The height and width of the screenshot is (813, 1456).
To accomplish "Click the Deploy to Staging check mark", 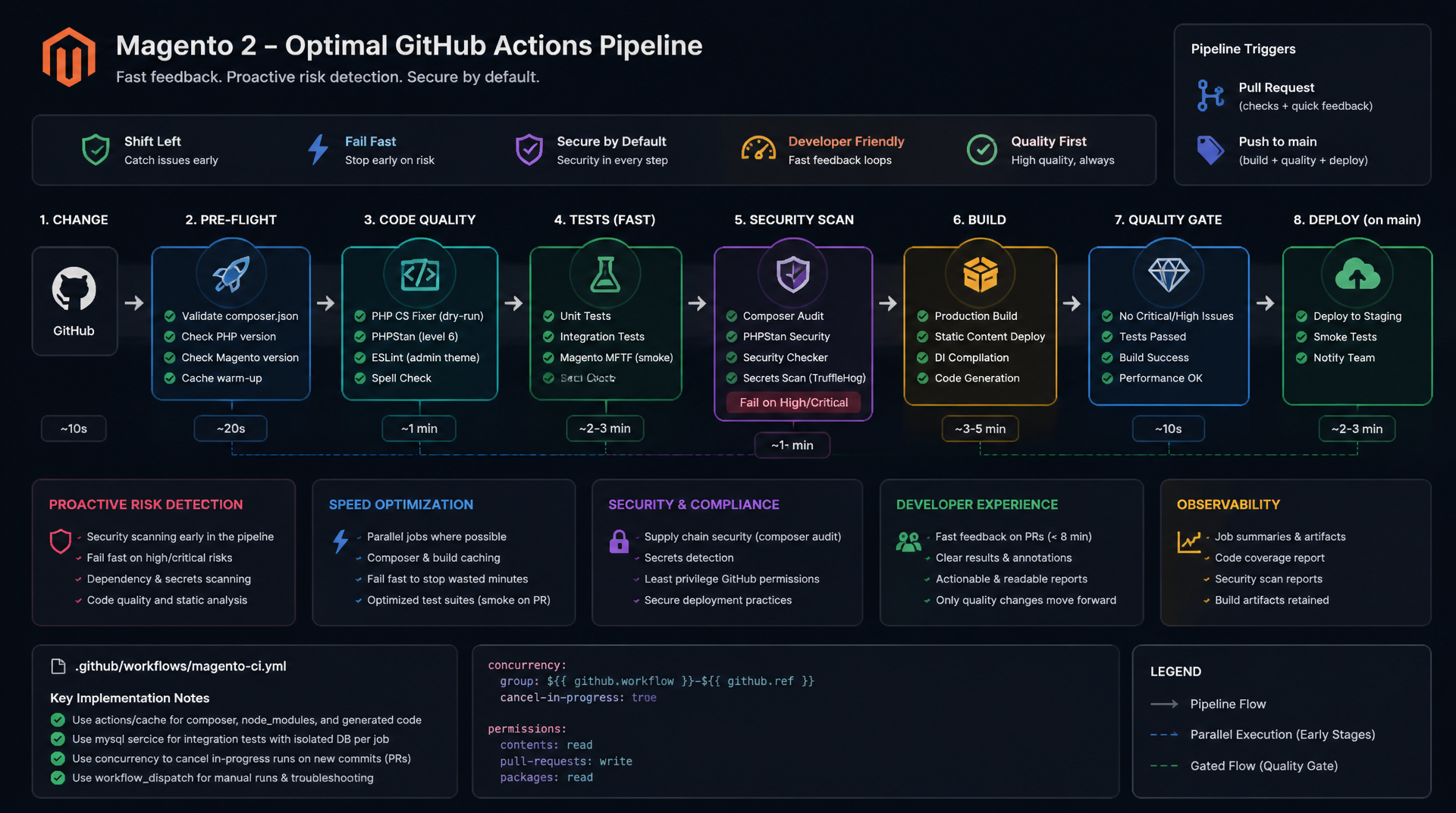I will click(x=1301, y=316).
